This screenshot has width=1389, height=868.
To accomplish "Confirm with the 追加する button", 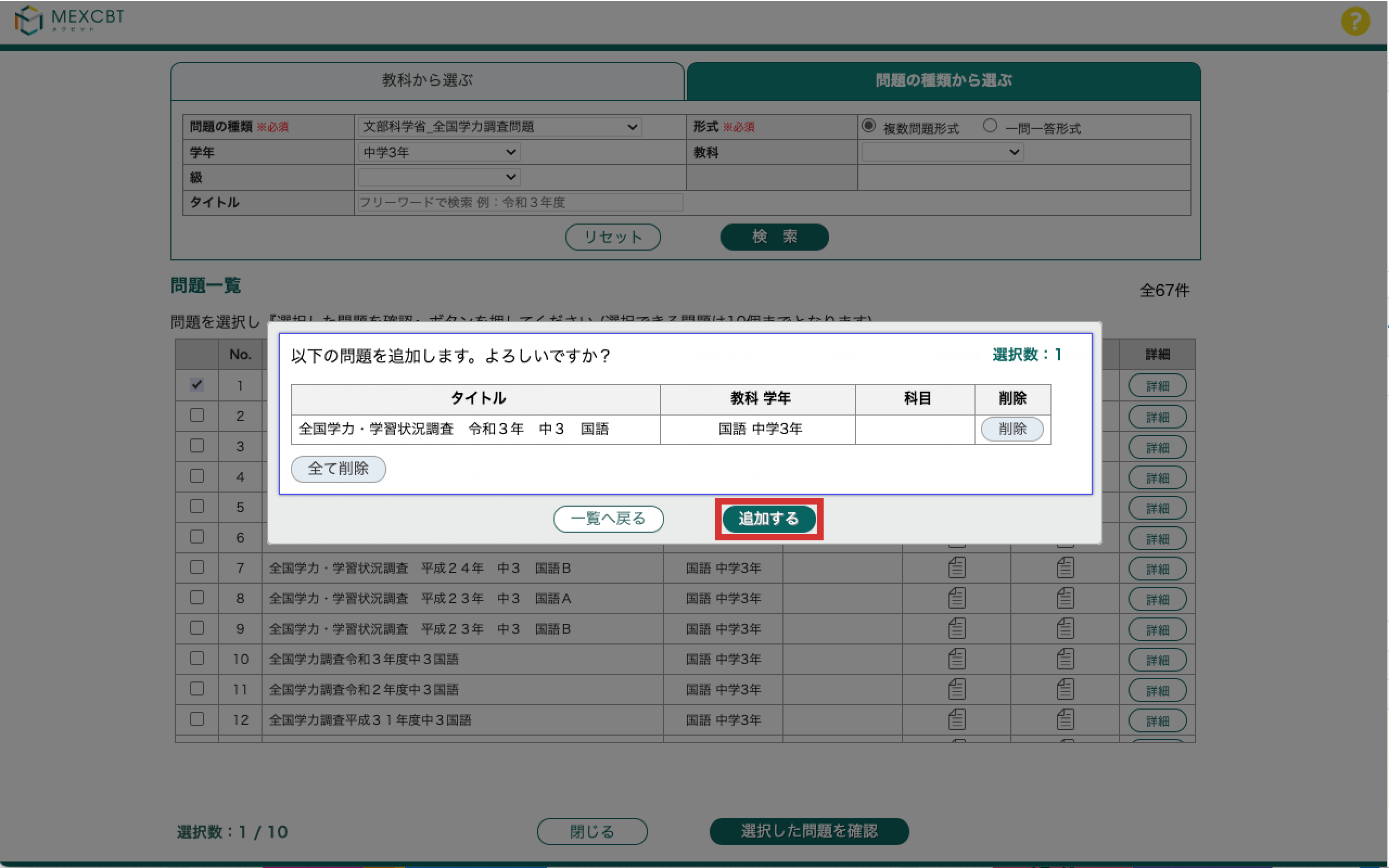I will coord(768,519).
